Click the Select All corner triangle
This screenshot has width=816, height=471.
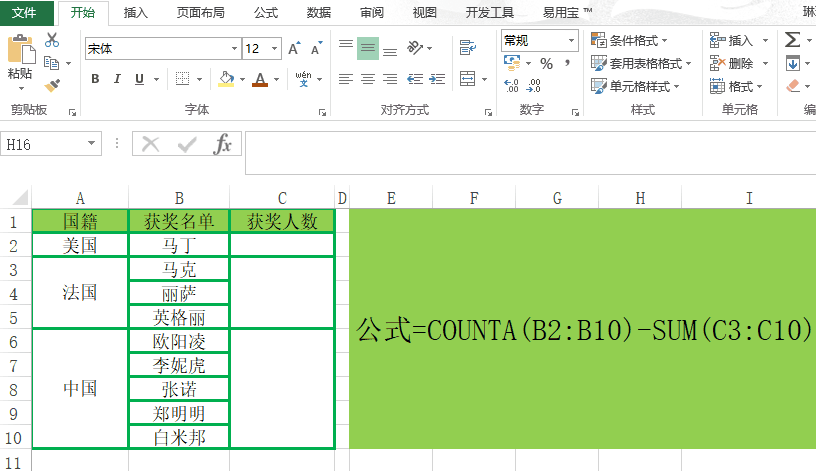click(20, 197)
